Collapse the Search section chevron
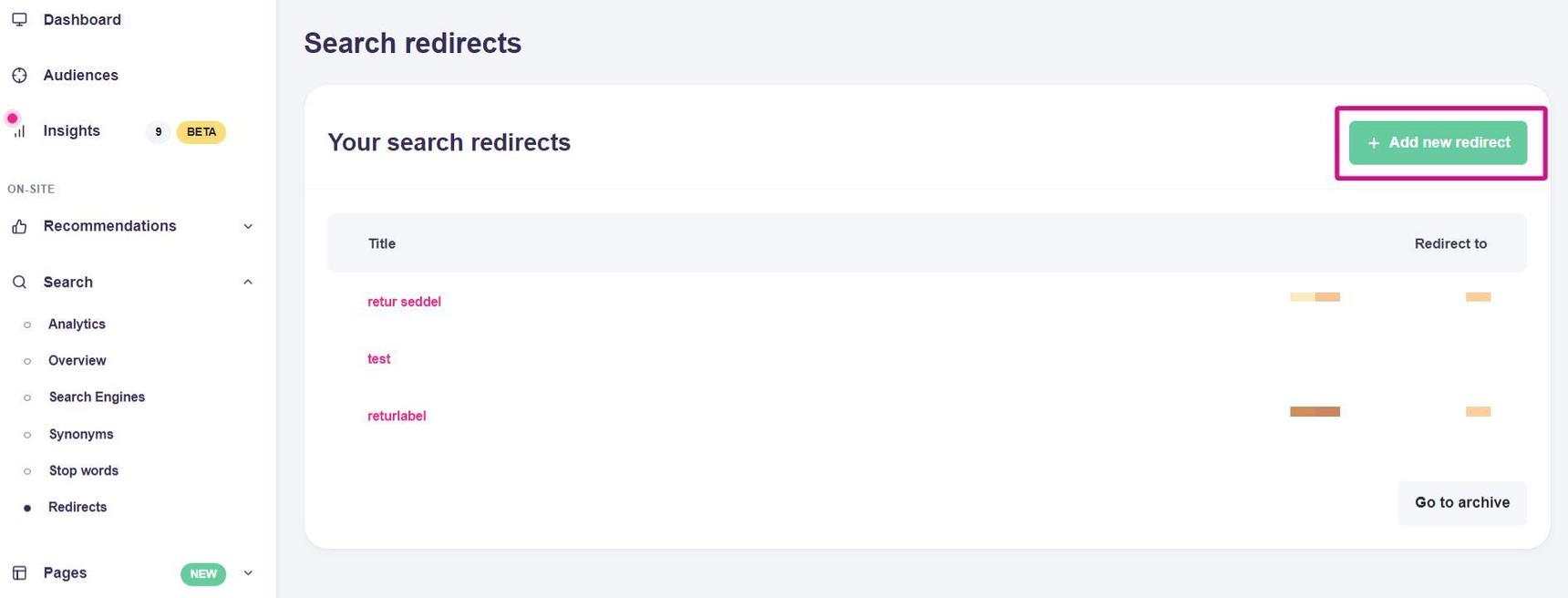 click(248, 283)
